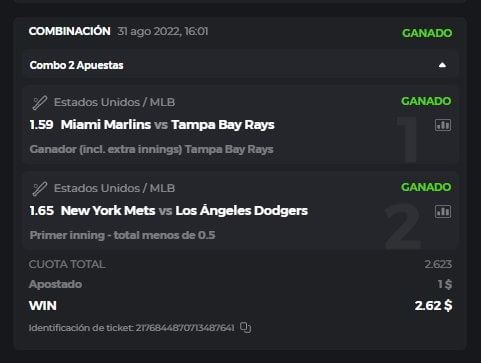481x363 pixels.
Task: Click GANADO status of Mets vs Dodgers bet
Action: pos(426,187)
